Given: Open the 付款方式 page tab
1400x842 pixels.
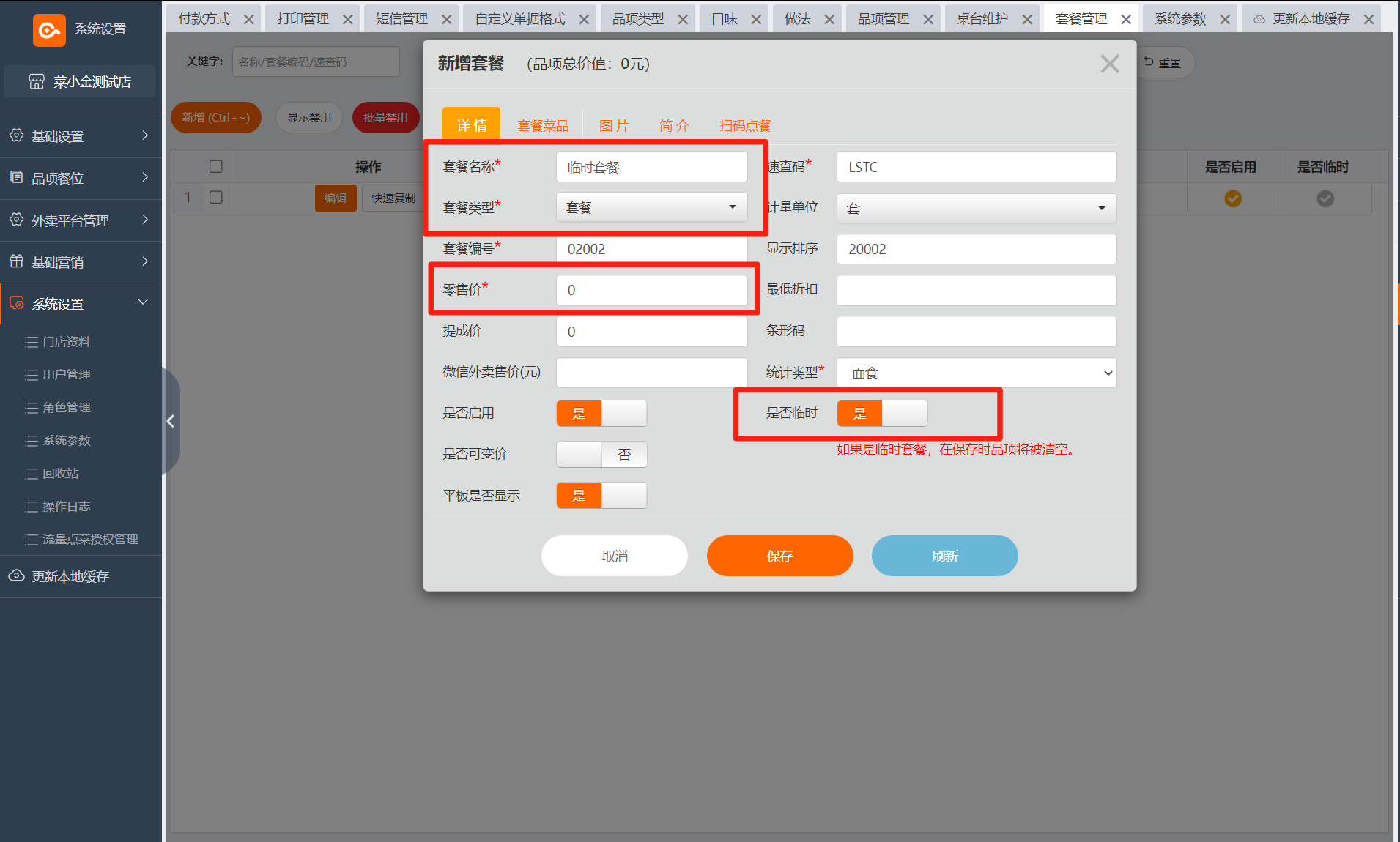Looking at the screenshot, I should [204, 19].
